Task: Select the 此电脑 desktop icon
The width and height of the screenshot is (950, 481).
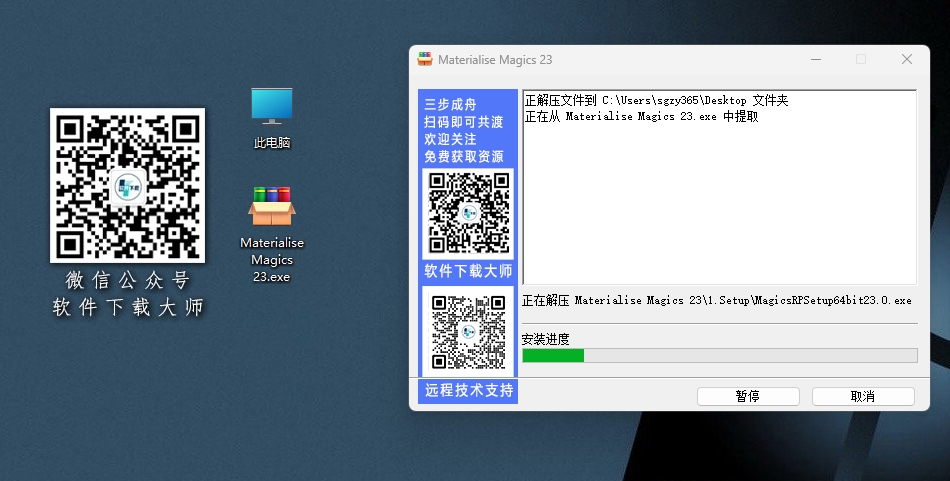Action: tap(271, 118)
